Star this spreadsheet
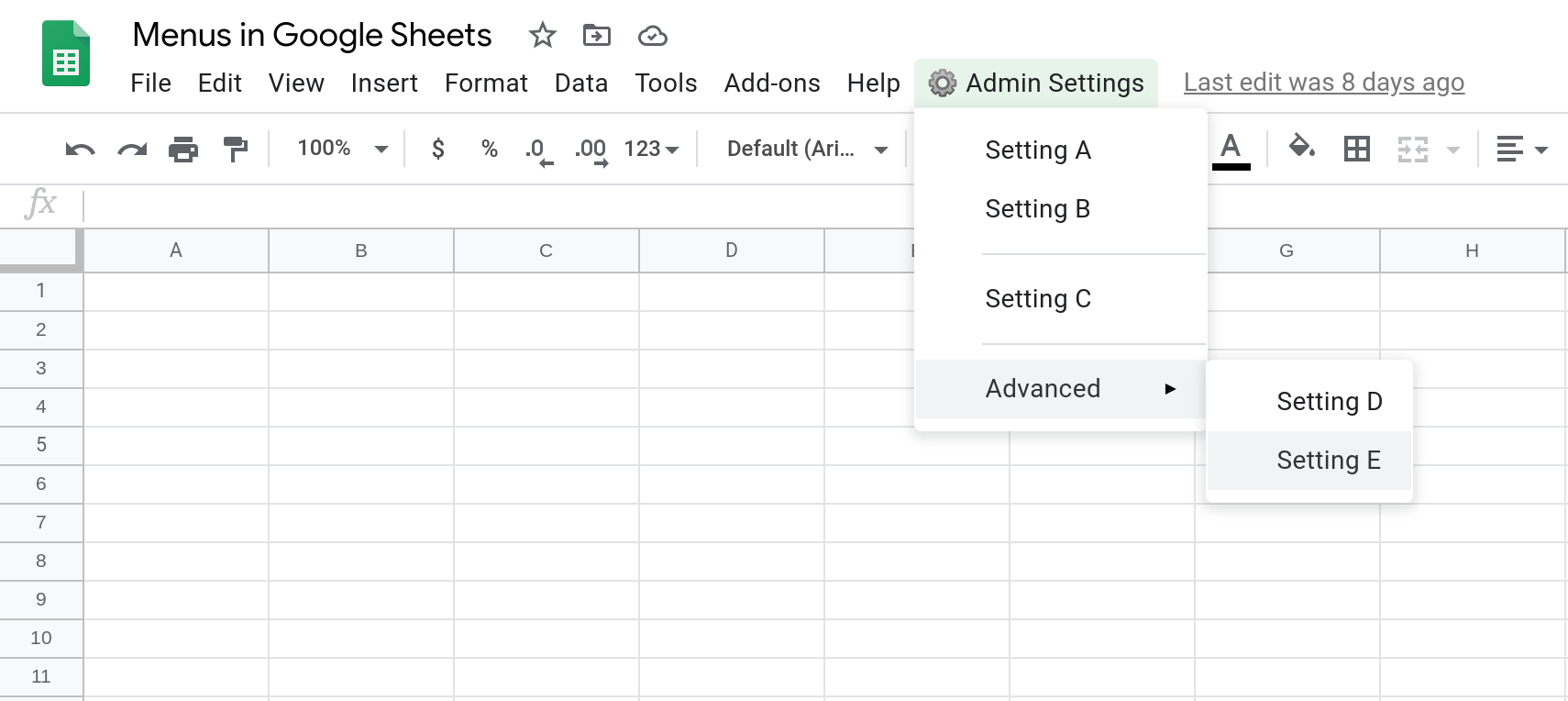The height and width of the screenshot is (701, 1568). pos(543,36)
